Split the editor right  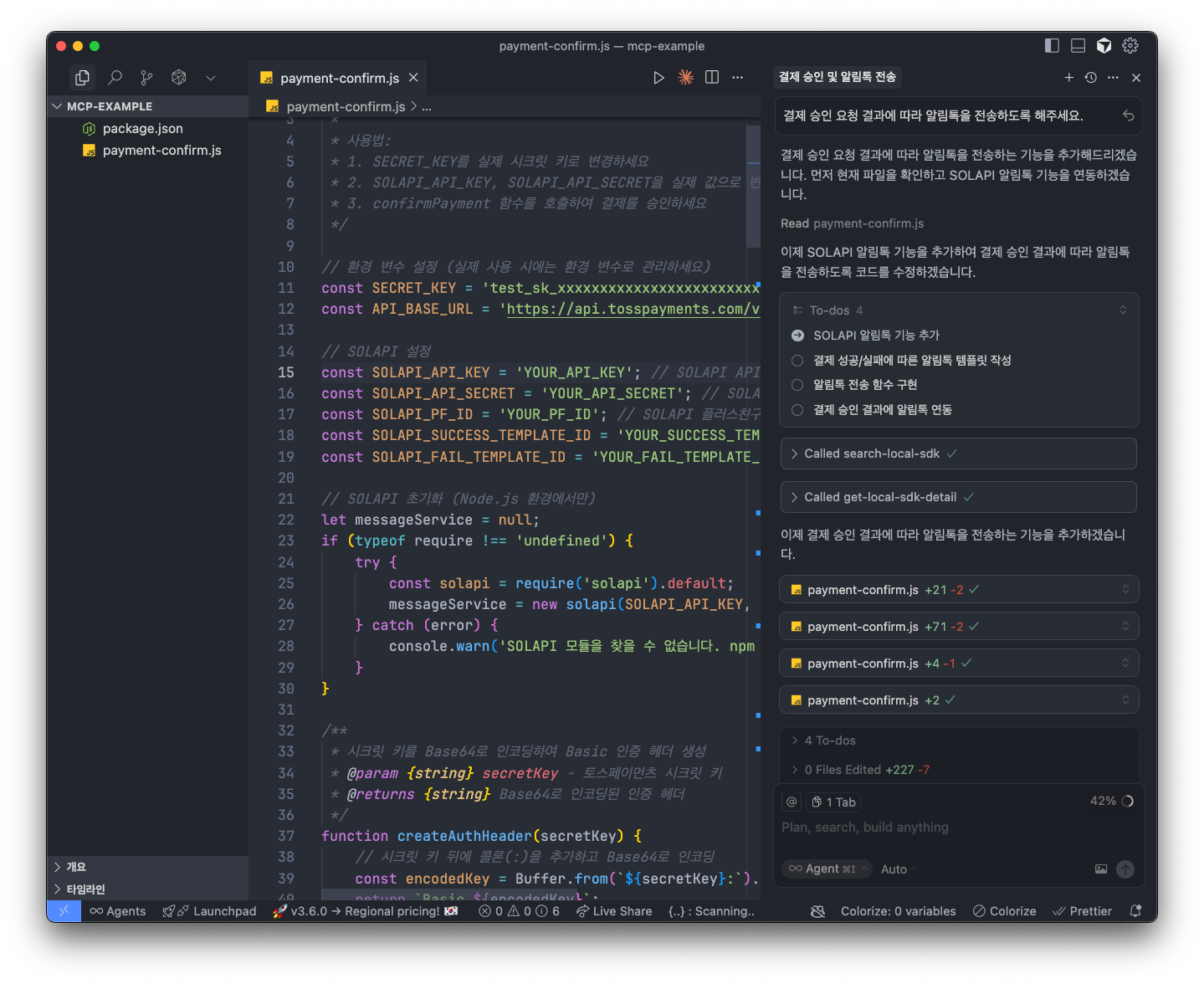tap(712, 78)
